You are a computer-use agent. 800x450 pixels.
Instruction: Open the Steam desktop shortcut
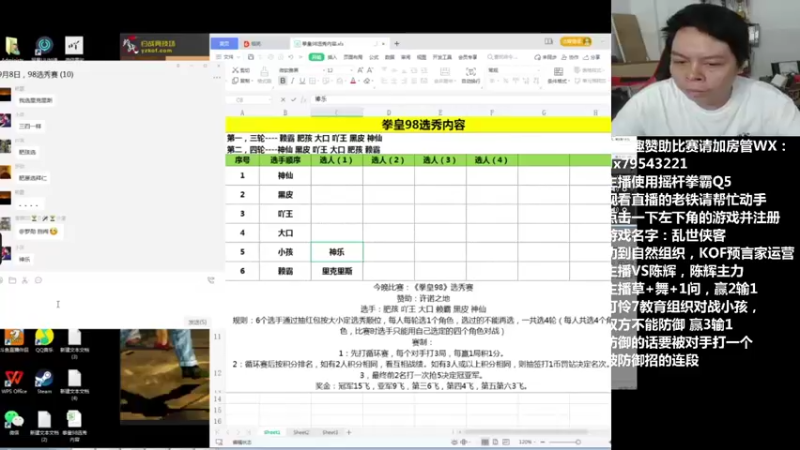point(44,382)
